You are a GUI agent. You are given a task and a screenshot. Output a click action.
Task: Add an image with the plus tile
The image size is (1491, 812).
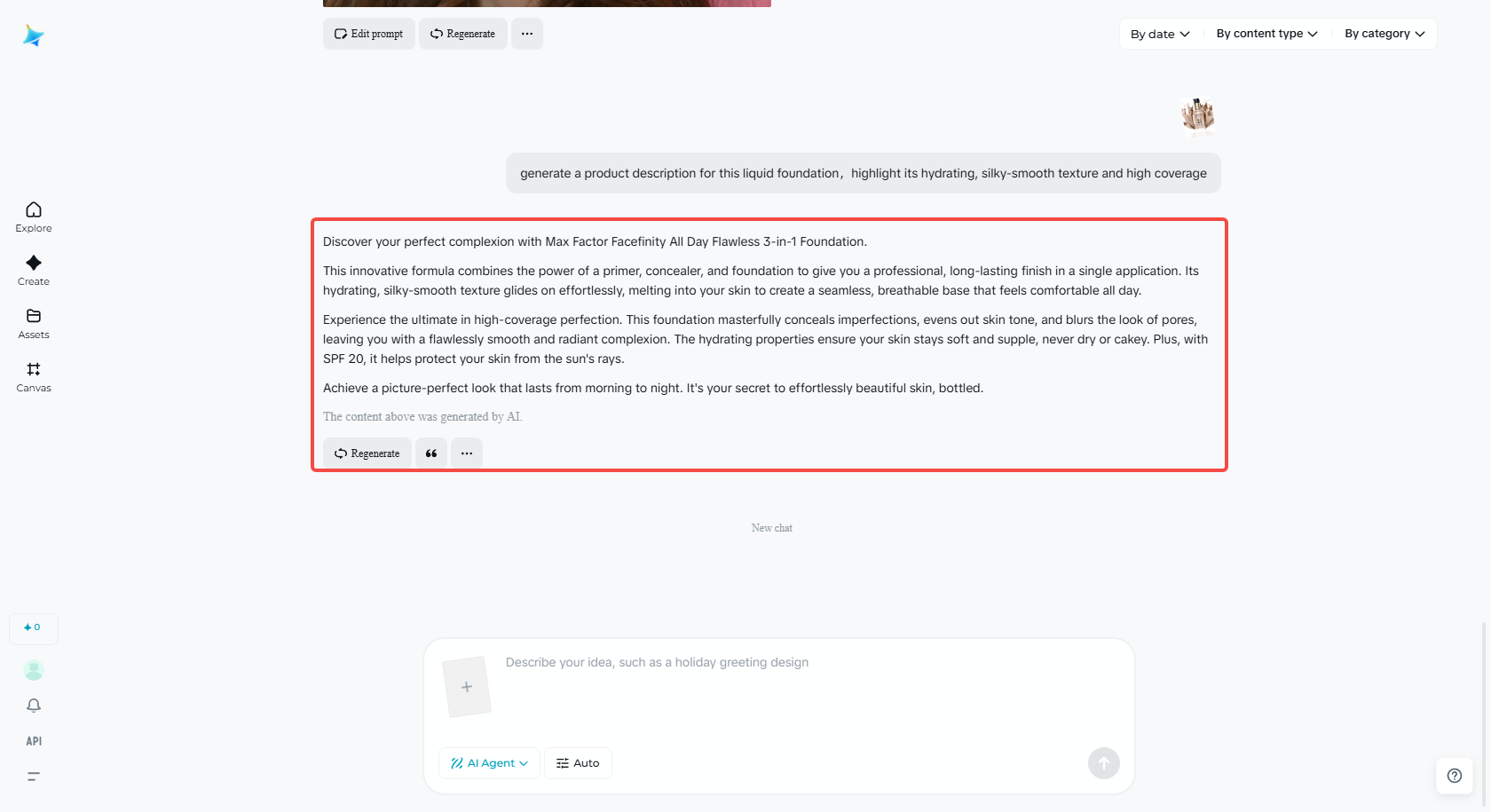(x=467, y=687)
